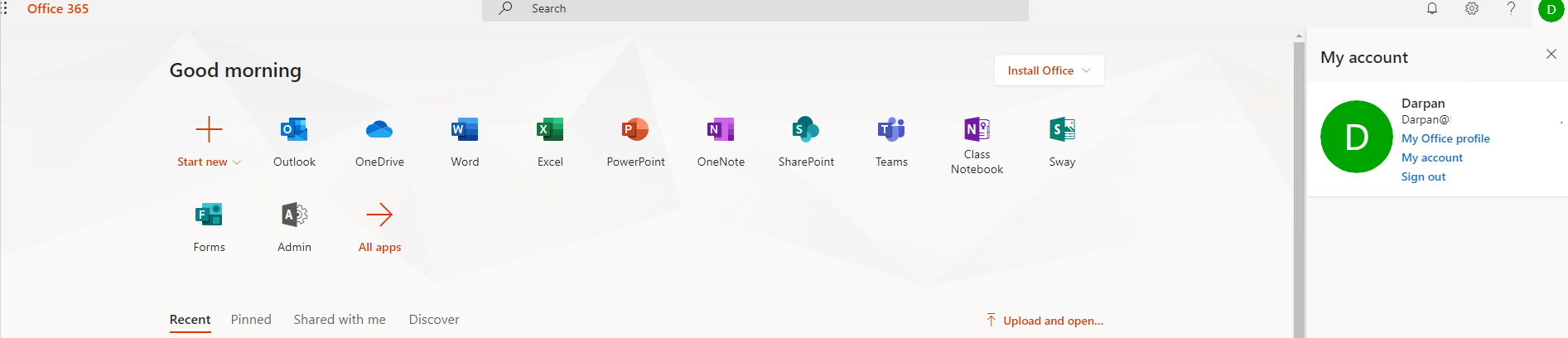Switch to the Recent tab

pos(190,320)
